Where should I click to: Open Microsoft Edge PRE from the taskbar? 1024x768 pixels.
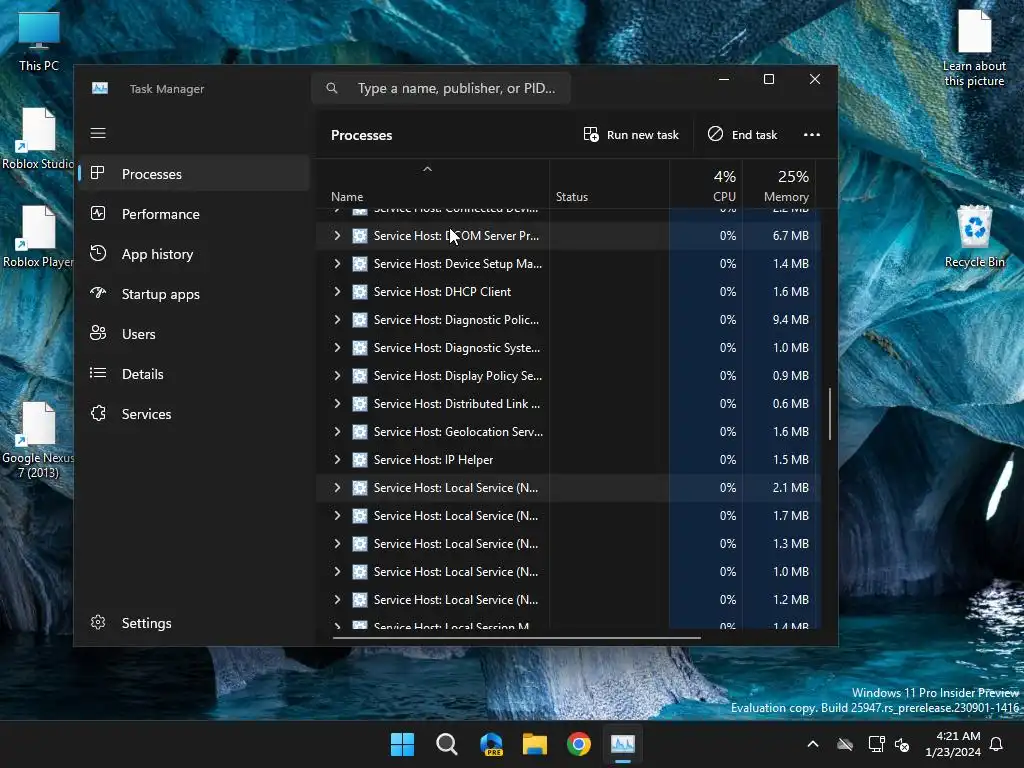click(491, 744)
